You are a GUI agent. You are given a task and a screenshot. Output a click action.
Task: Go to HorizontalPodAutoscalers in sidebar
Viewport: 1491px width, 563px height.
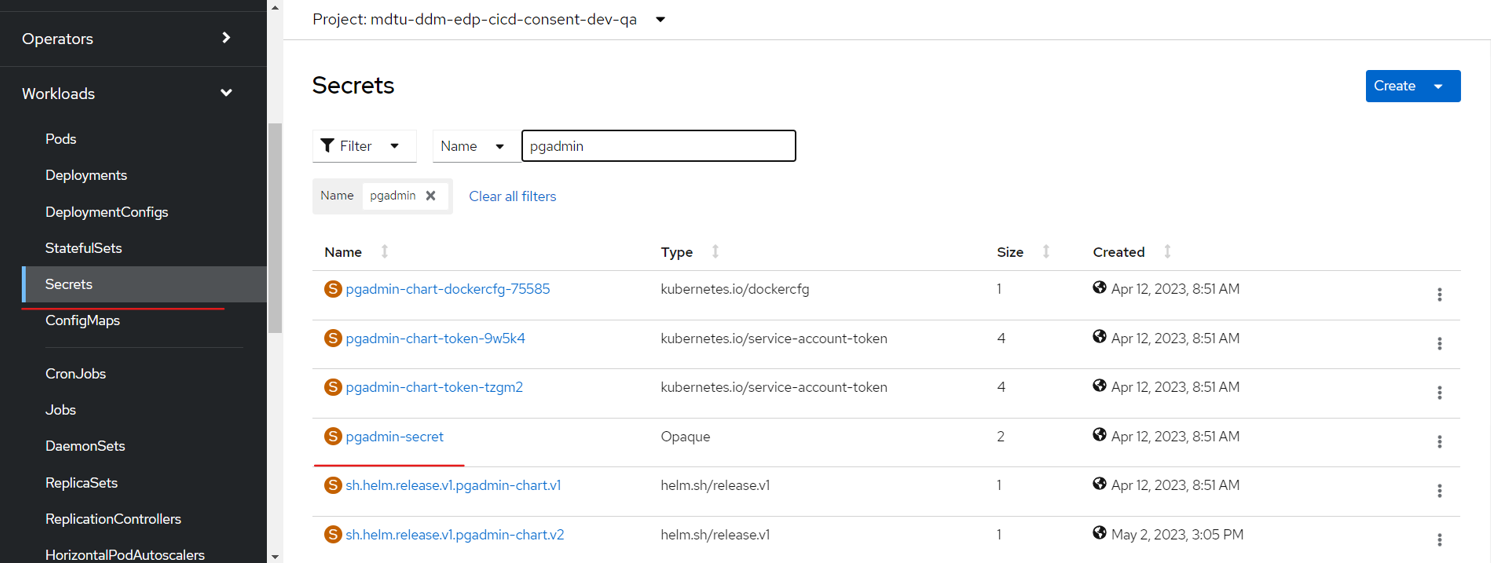[x=125, y=554]
